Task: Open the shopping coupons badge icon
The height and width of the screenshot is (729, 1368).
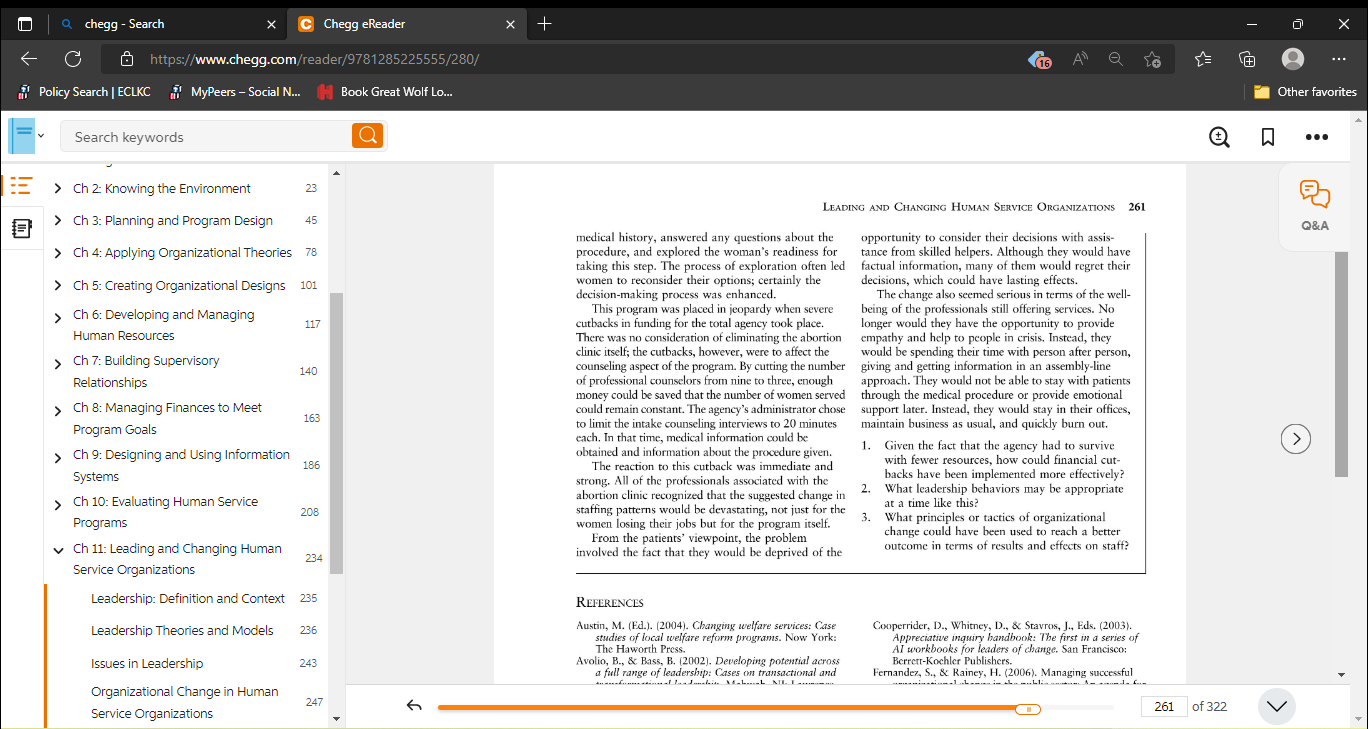Action: click(x=1040, y=60)
